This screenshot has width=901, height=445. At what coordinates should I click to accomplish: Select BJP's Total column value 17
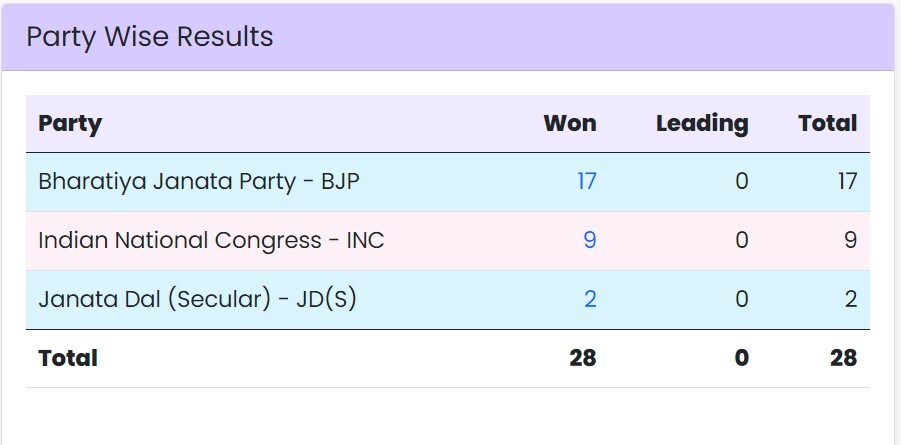tap(847, 182)
